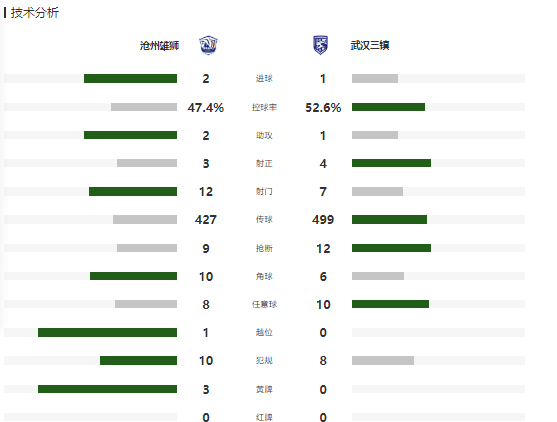The image size is (557, 422).
Task: Click the 角球 stat label
Action: (264, 276)
